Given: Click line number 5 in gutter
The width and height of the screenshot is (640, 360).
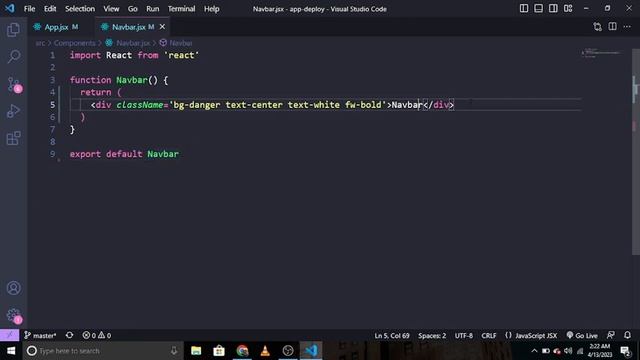Looking at the screenshot, I should (x=52, y=105).
